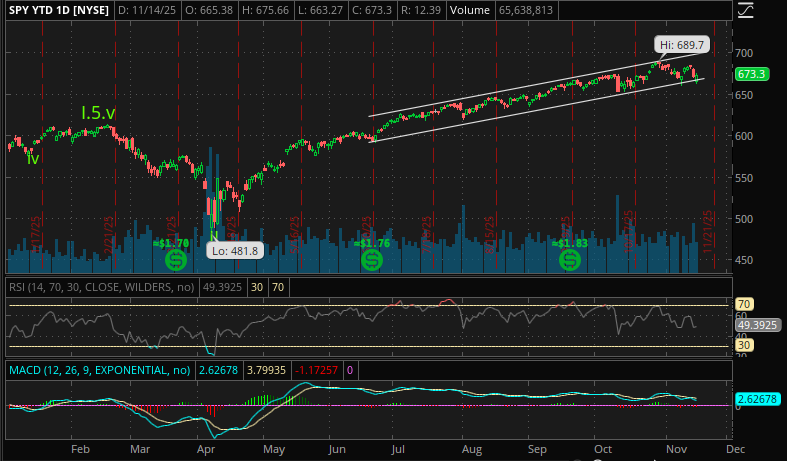Click the yellow 70 overbought tag on RSI axis
Image resolution: width=787 pixels, height=461 pixels.
(x=744, y=303)
